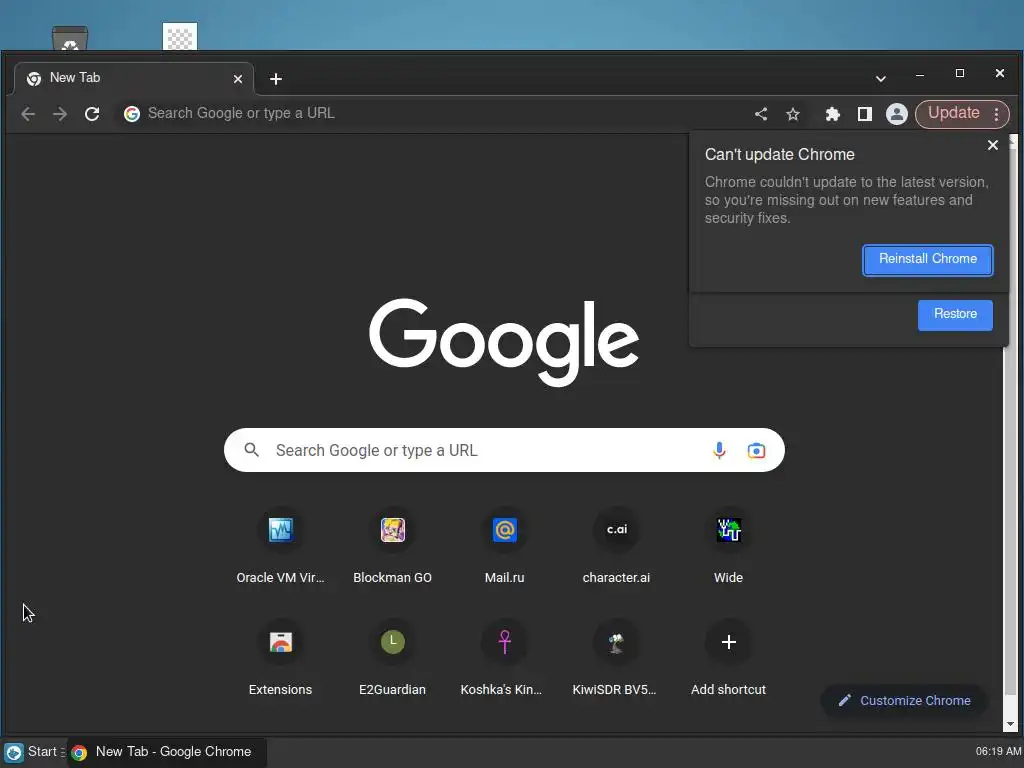Click the recycle bin desktop icon
Image resolution: width=1024 pixels, height=768 pixels.
coord(70,38)
